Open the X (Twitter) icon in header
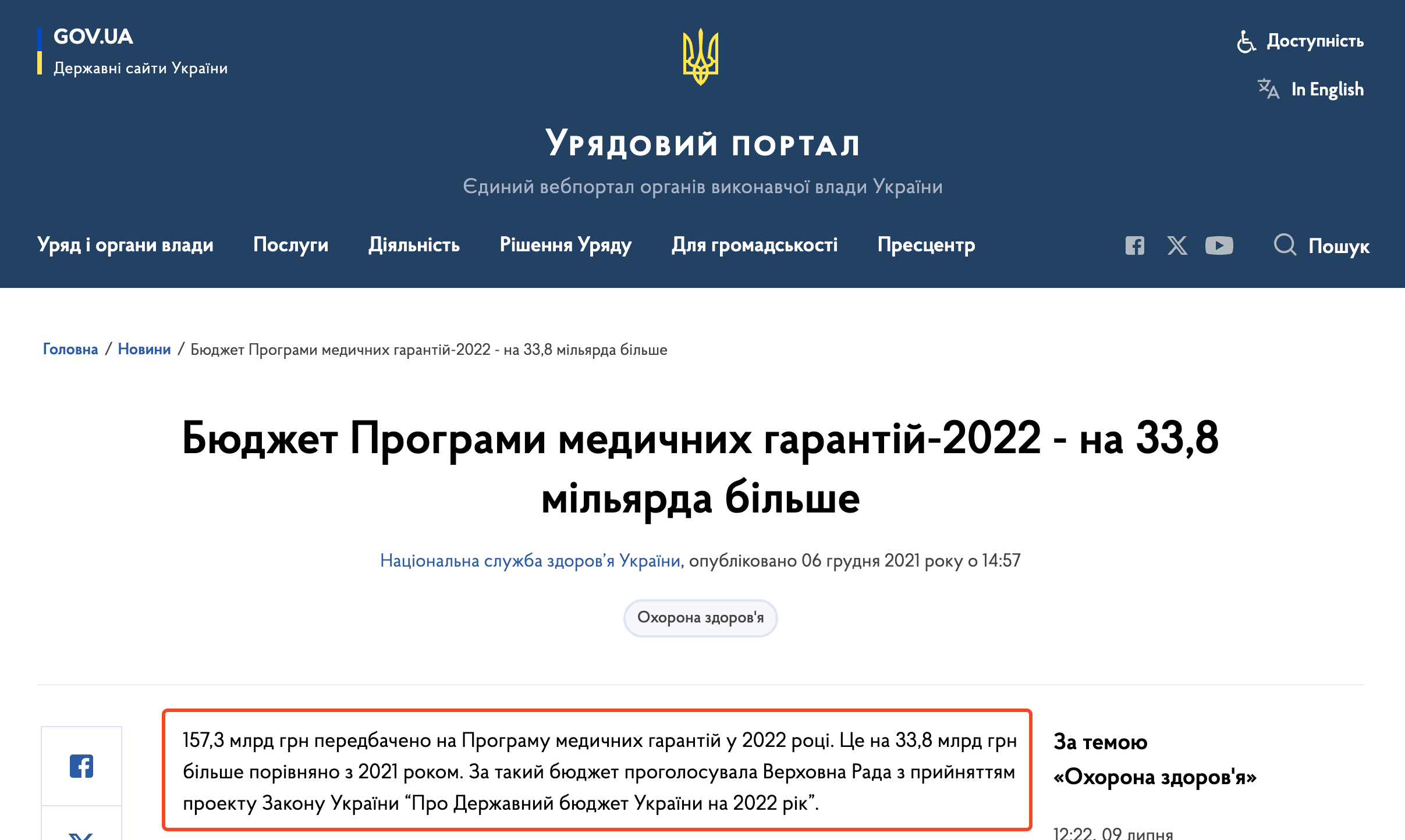This screenshot has width=1405, height=840. 1177,245
